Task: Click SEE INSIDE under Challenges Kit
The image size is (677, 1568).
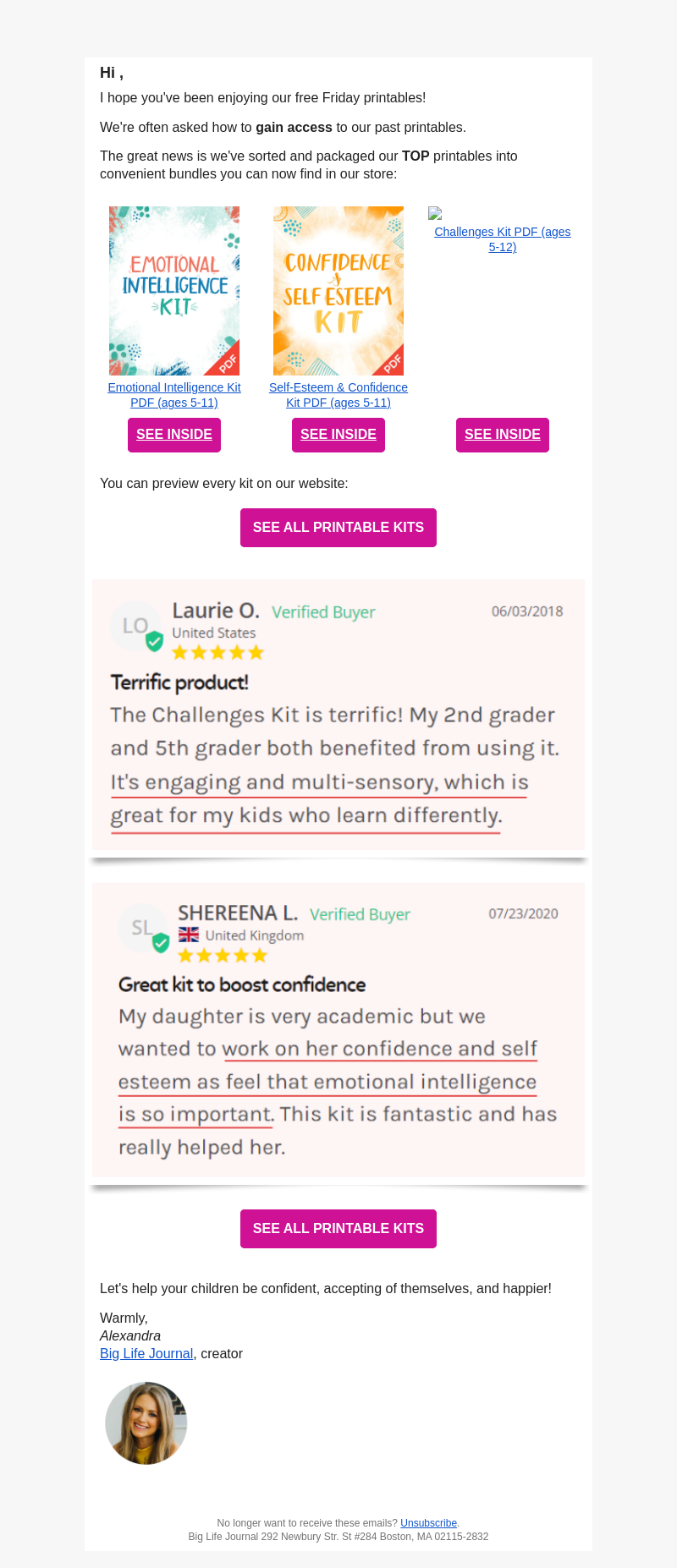Action: 503,435
